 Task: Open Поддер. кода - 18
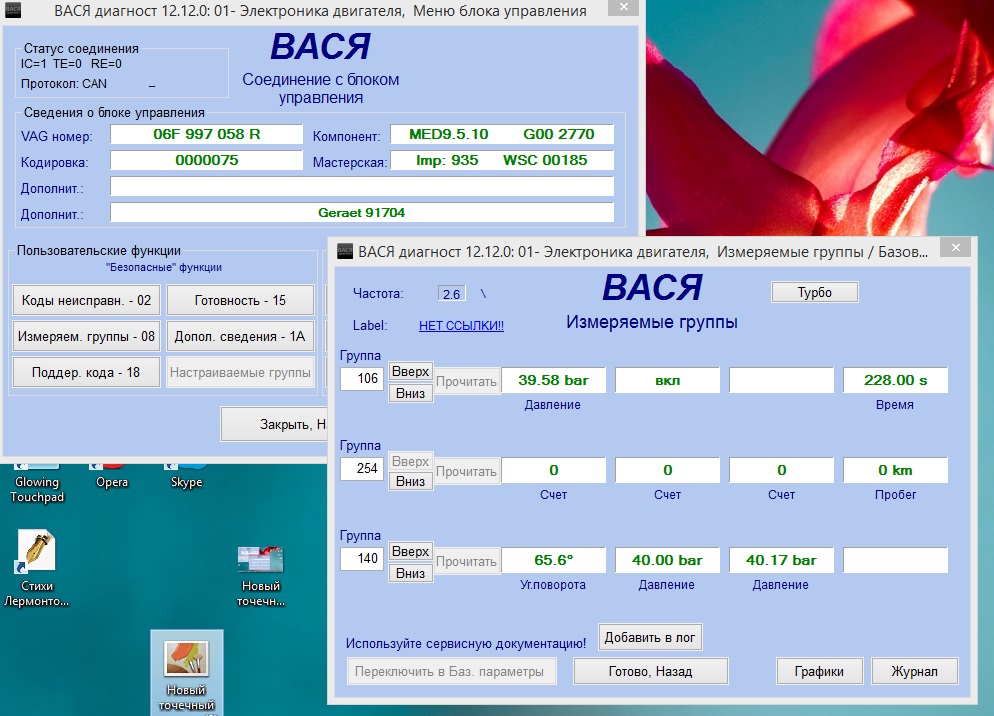(x=86, y=372)
